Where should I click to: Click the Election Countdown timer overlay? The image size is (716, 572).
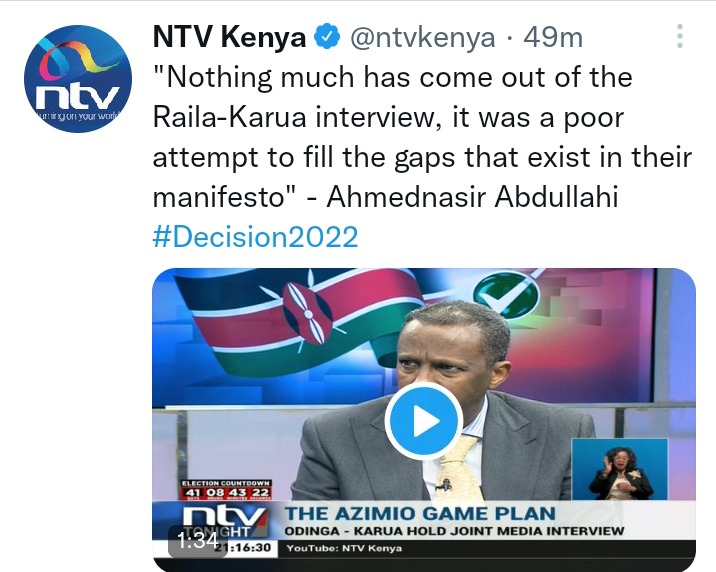pyautogui.click(x=226, y=489)
